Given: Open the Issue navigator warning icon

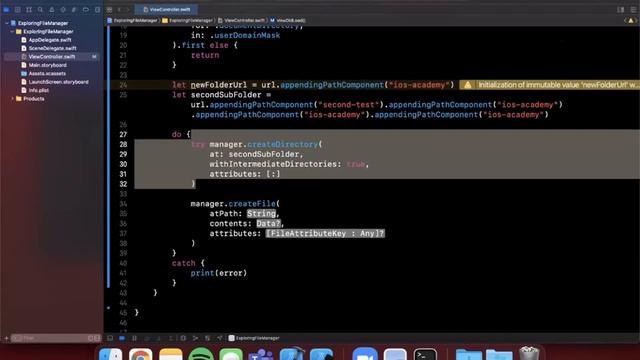Looking at the screenshot, I should [x=52, y=9].
